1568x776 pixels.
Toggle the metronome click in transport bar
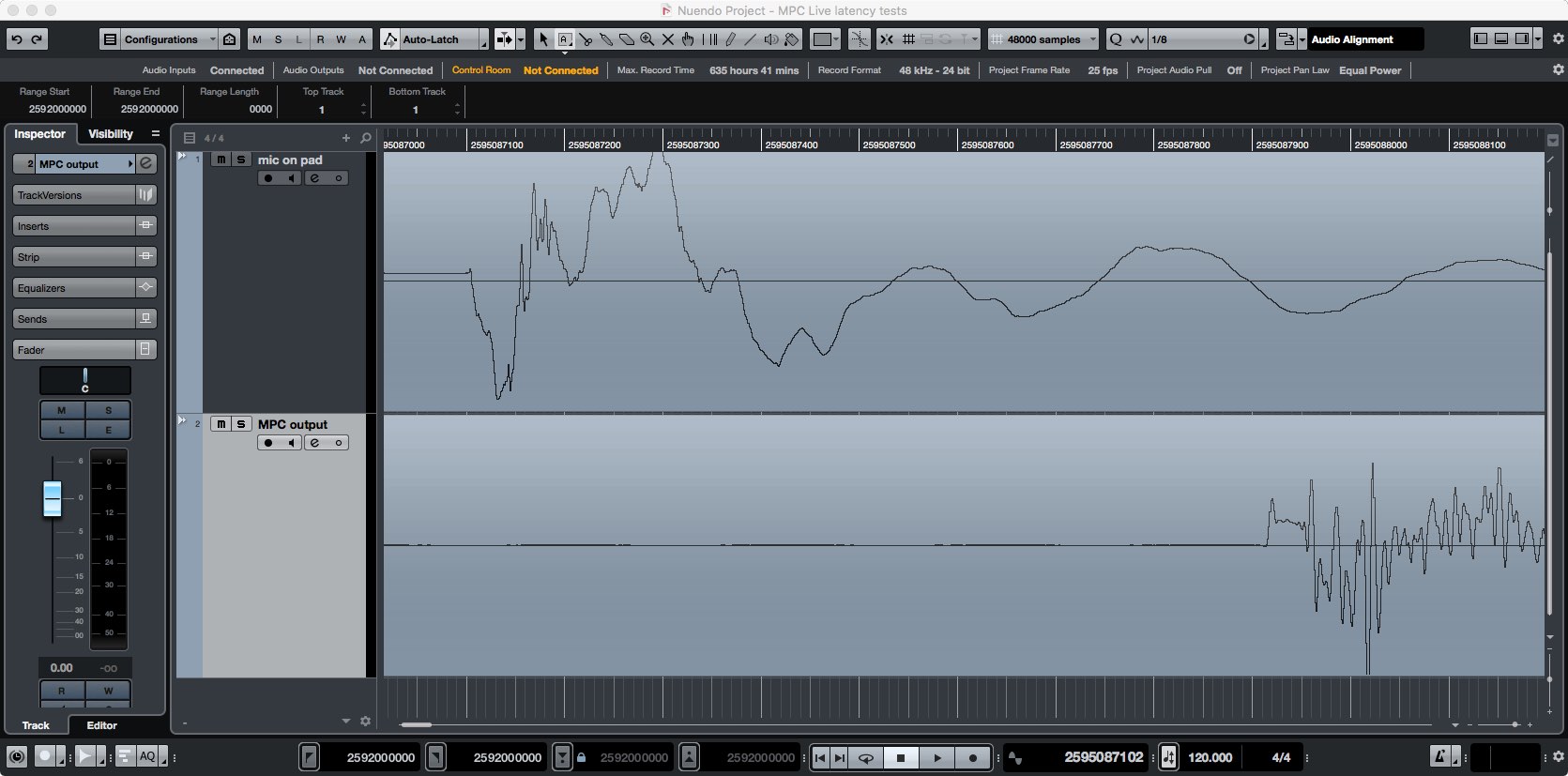click(1440, 757)
